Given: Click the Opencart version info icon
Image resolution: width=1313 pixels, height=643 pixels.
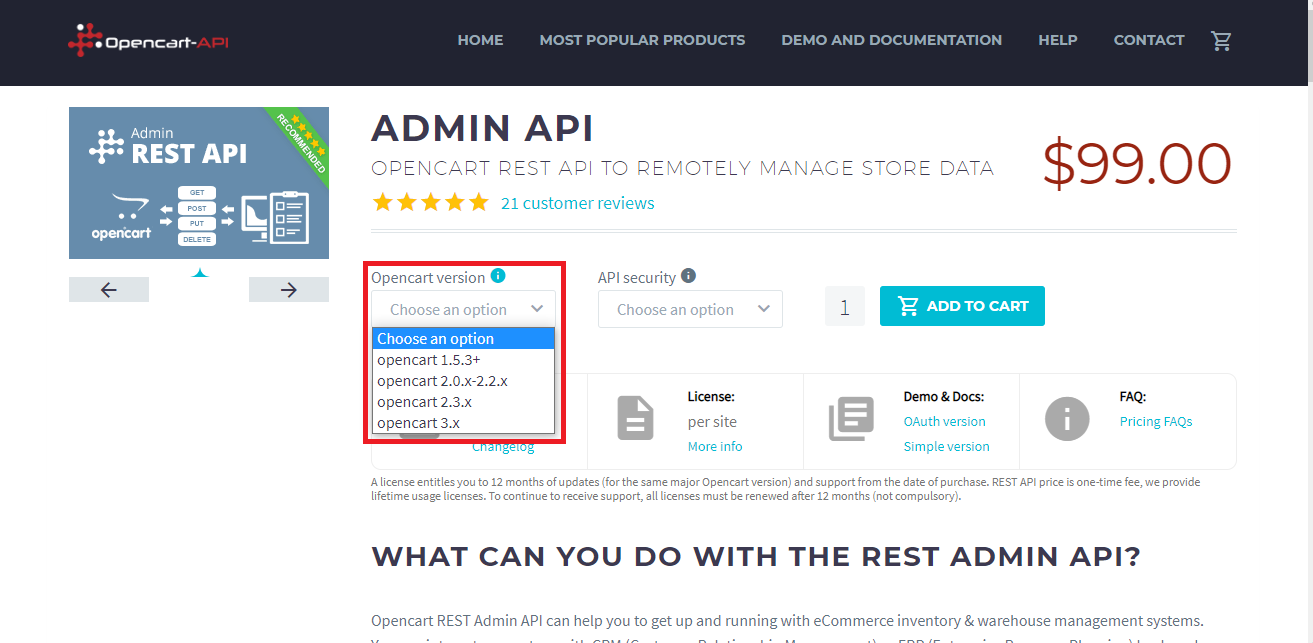Looking at the screenshot, I should [x=498, y=276].
